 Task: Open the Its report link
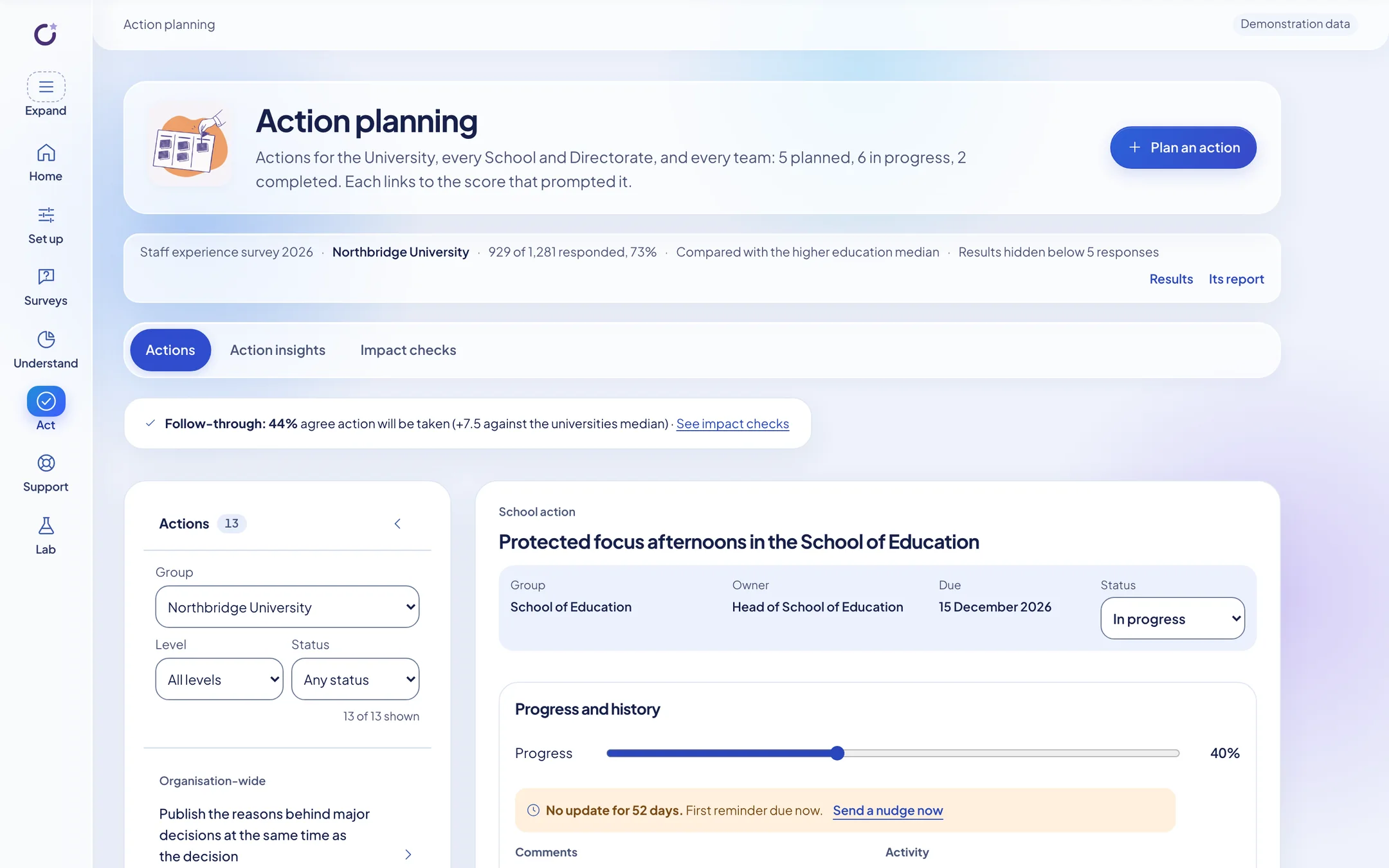click(x=1236, y=279)
